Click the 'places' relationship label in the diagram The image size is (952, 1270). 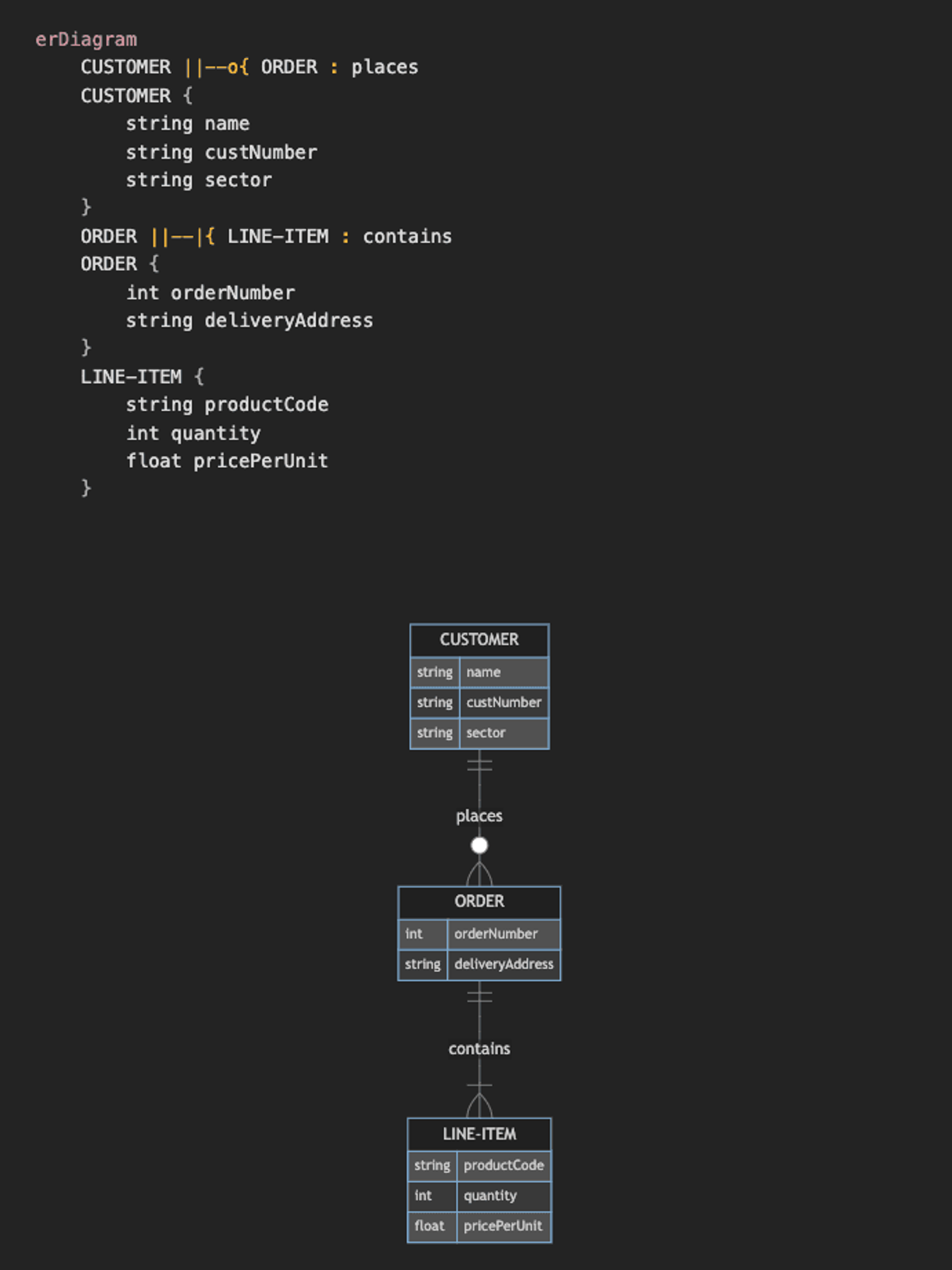click(x=480, y=816)
